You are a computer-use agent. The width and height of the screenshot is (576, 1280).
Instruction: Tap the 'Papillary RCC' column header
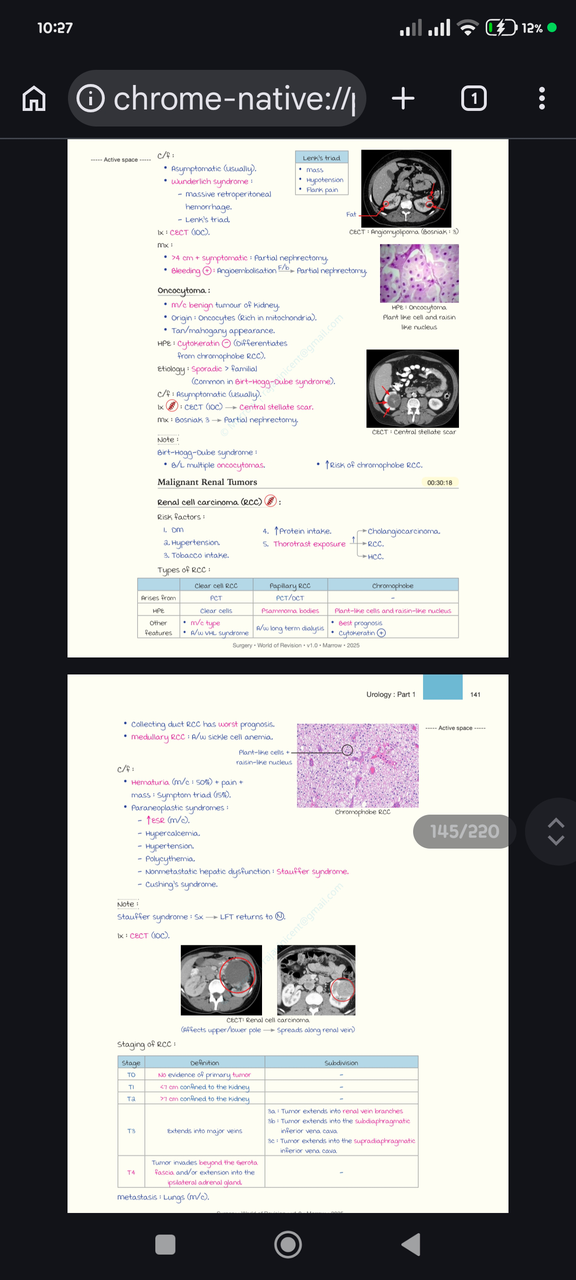(x=290, y=584)
